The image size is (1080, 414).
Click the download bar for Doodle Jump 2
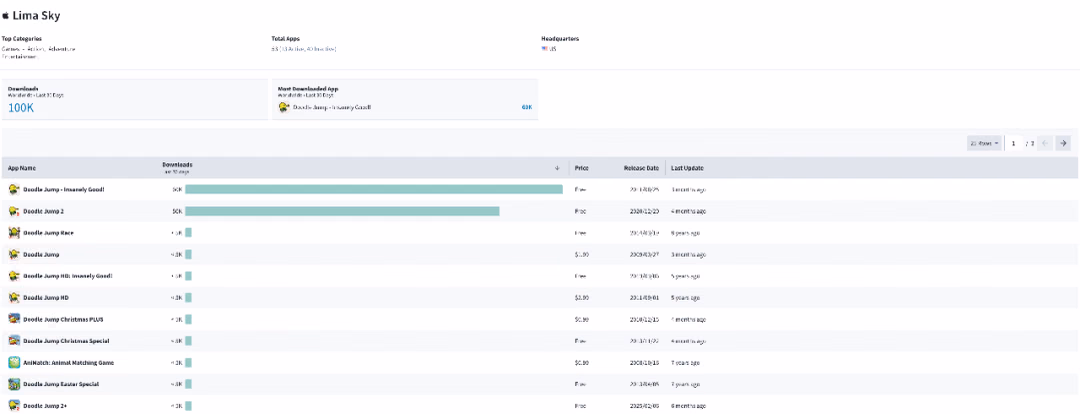[342, 211]
